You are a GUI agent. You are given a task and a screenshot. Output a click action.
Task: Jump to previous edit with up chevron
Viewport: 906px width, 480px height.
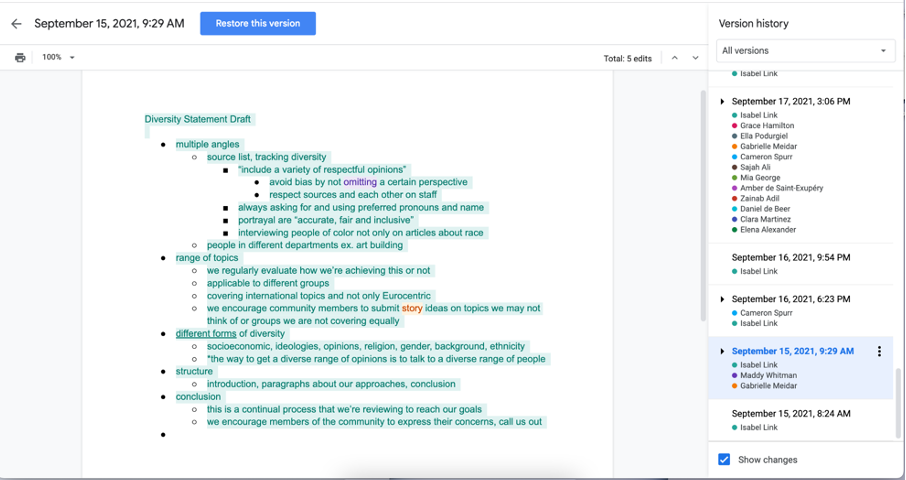tap(674, 58)
